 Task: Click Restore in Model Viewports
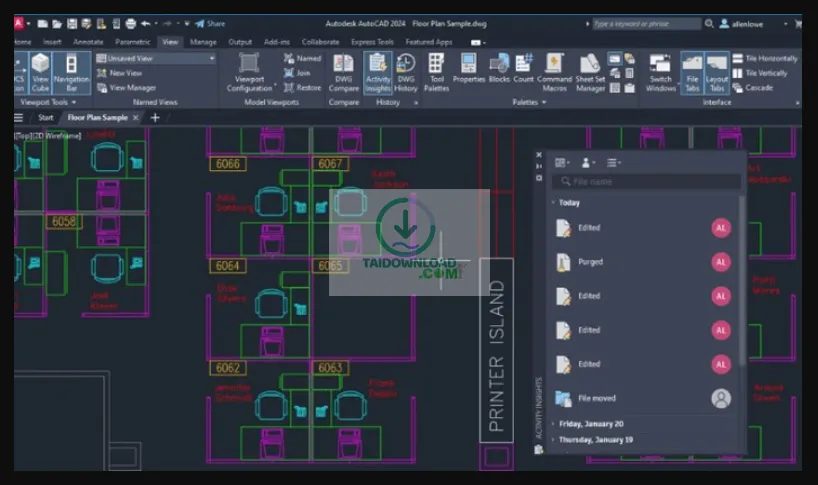pos(303,88)
